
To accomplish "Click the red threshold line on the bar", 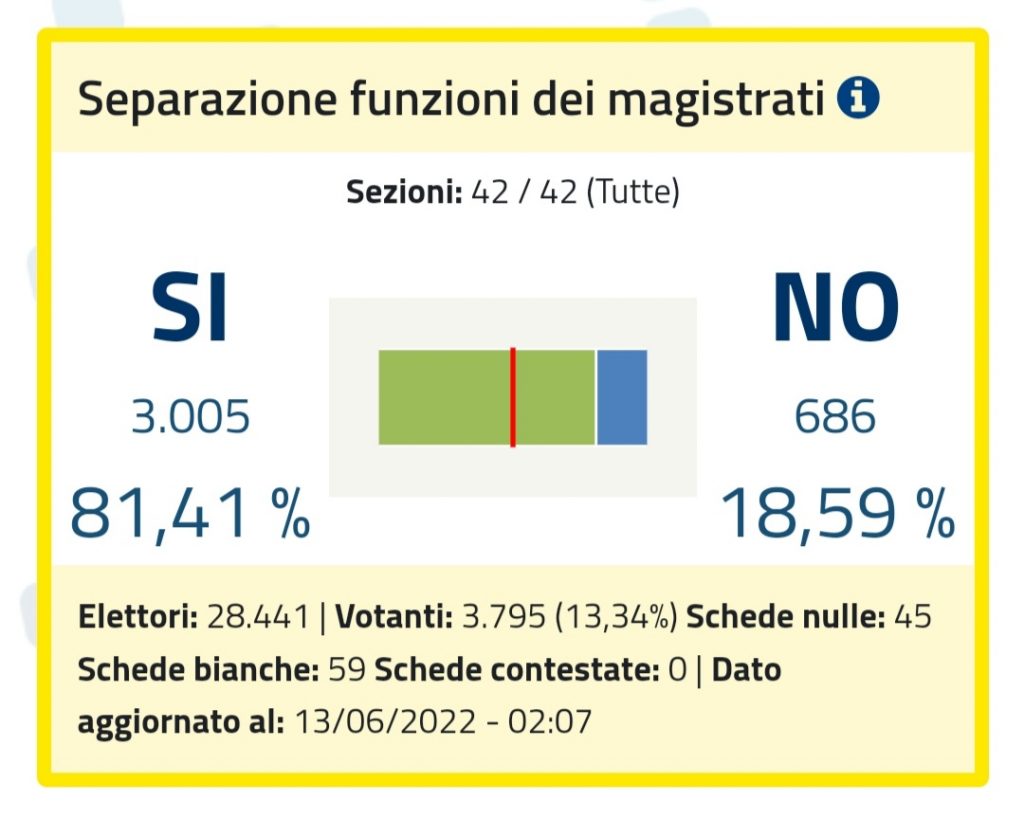I will point(512,397).
